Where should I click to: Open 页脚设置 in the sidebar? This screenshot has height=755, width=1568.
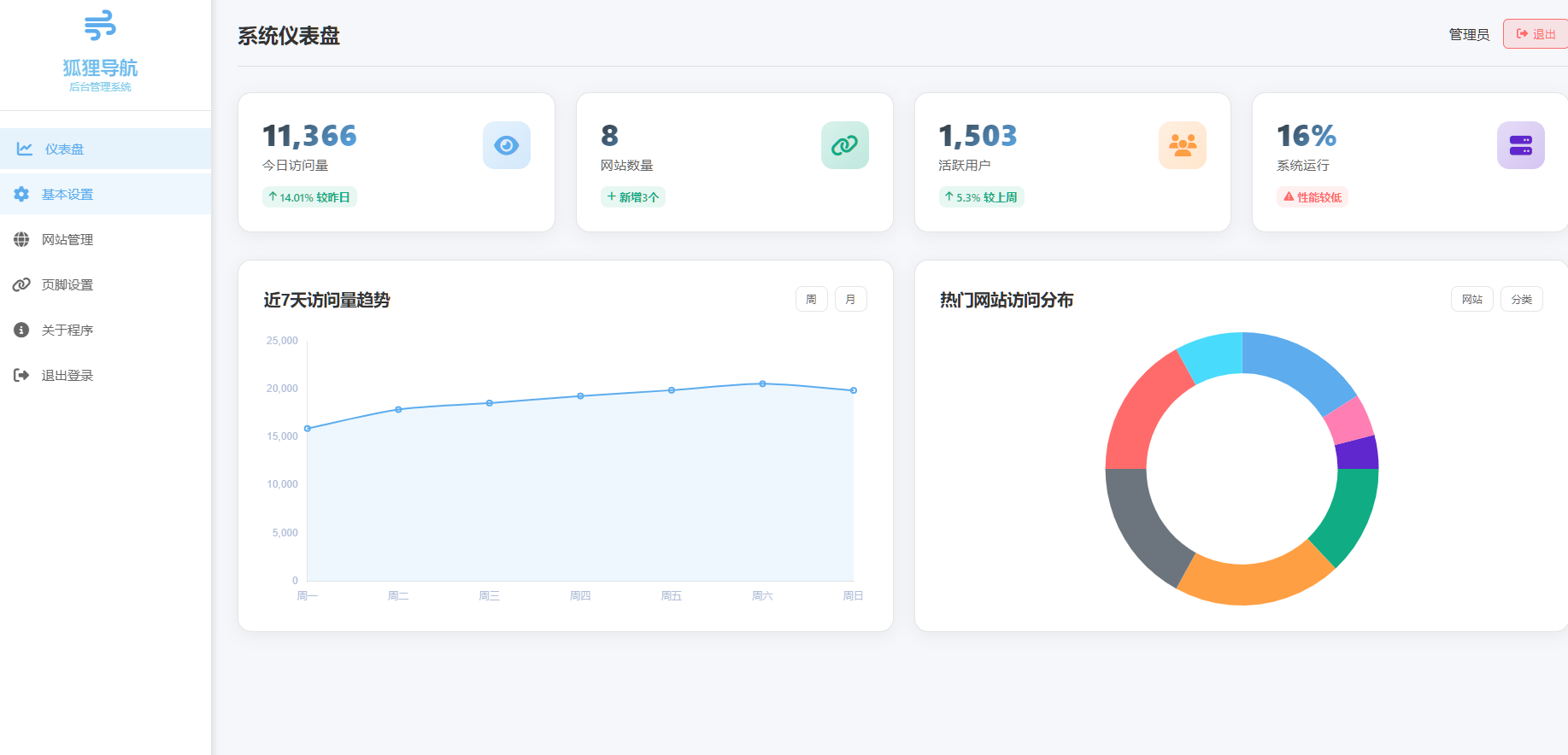(x=68, y=284)
